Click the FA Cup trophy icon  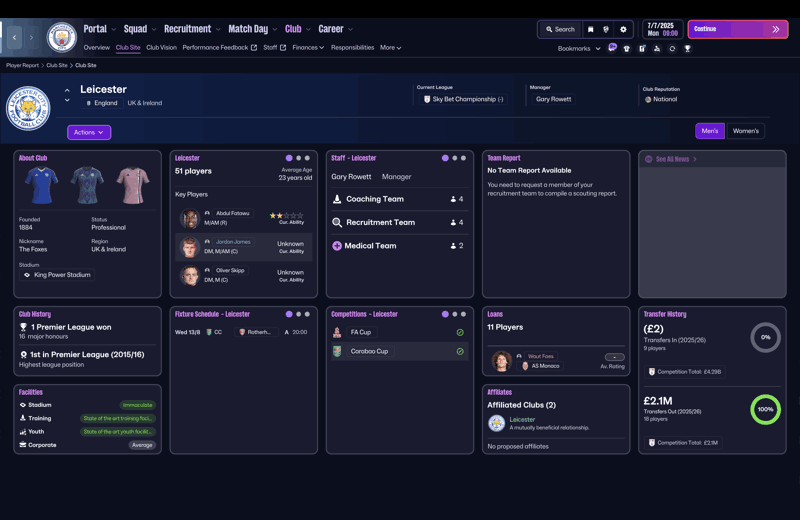pos(337,332)
